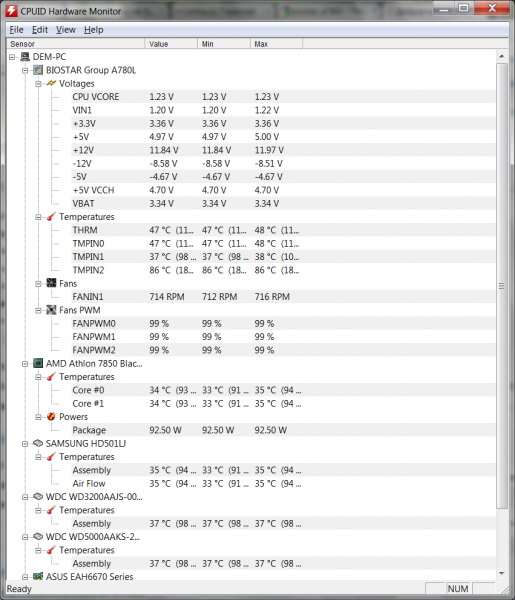Screen dimensions: 515x600
Task: Click the scrollbar down arrow
Action: (502, 573)
